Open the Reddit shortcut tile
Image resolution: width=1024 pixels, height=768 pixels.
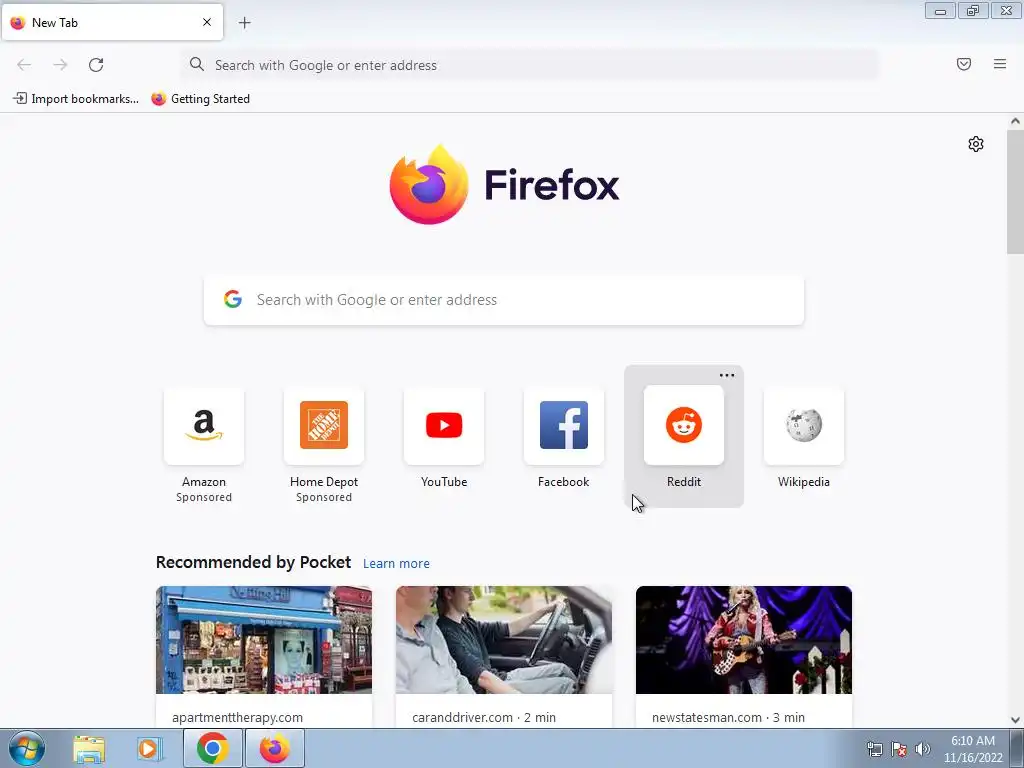click(x=684, y=425)
